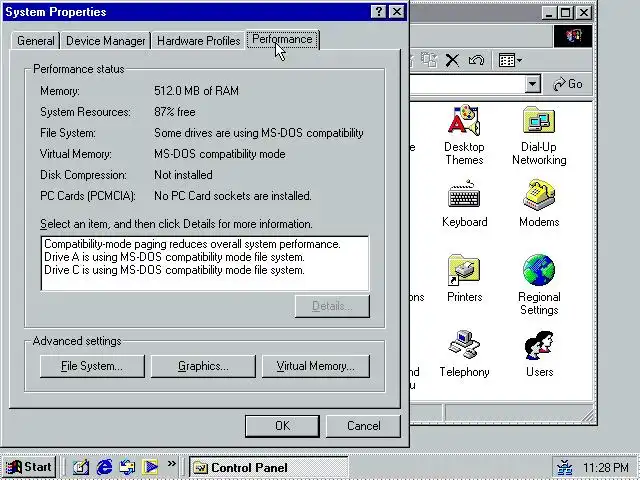
Task: Switch to the Device Manager tab
Action: (105, 41)
